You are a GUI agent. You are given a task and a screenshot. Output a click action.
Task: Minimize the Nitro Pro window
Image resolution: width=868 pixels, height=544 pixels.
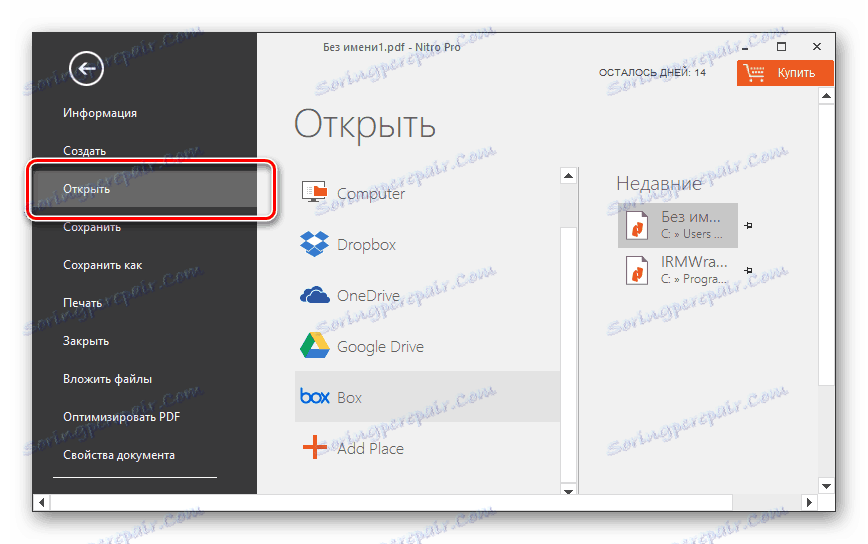(745, 48)
